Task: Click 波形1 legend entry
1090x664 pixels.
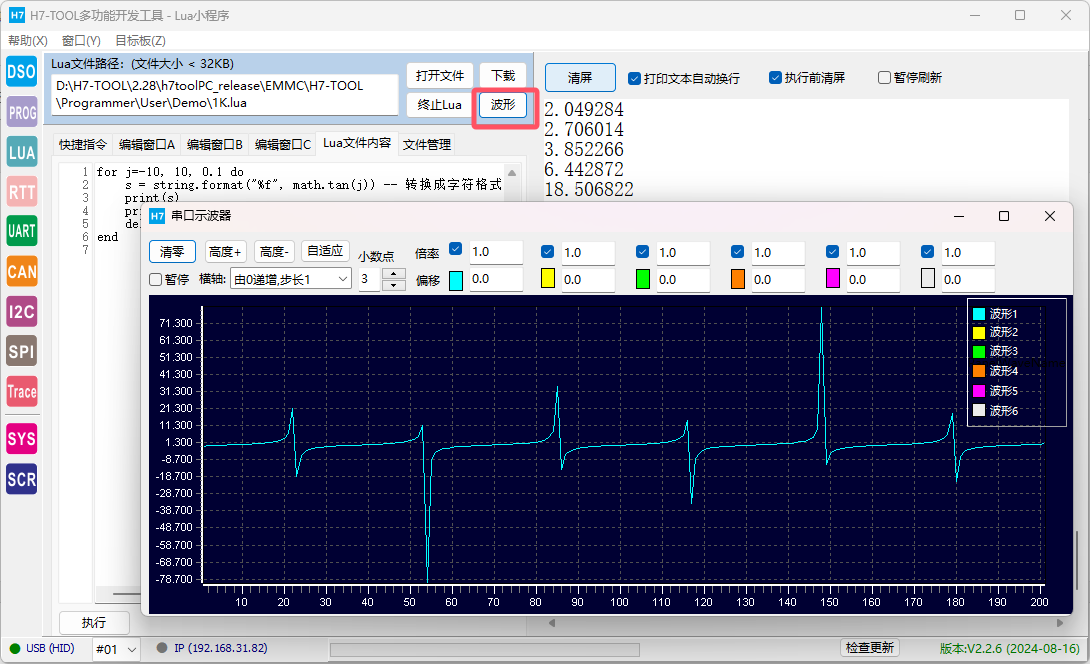Action: pos(995,314)
